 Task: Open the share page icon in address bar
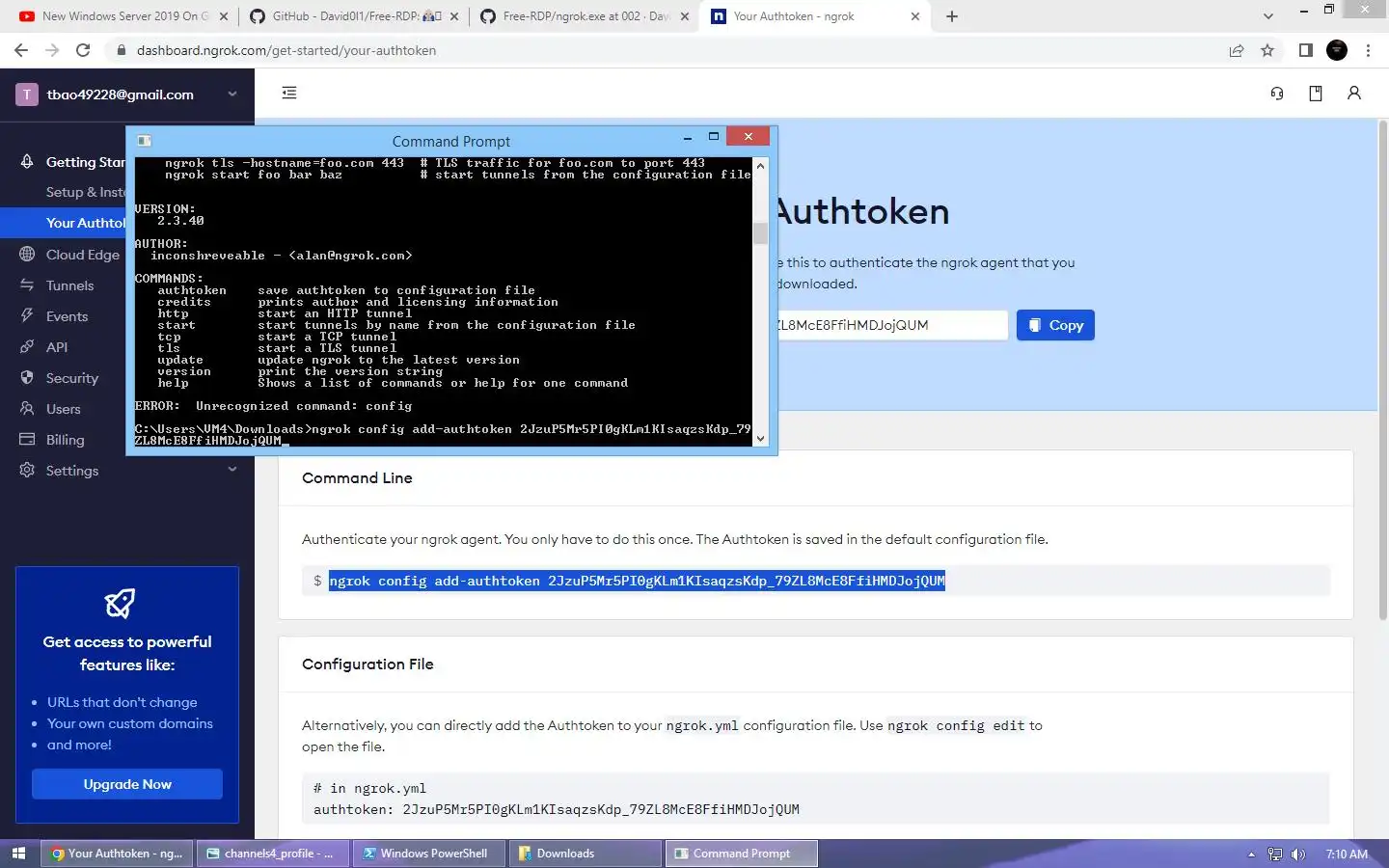(x=1236, y=50)
